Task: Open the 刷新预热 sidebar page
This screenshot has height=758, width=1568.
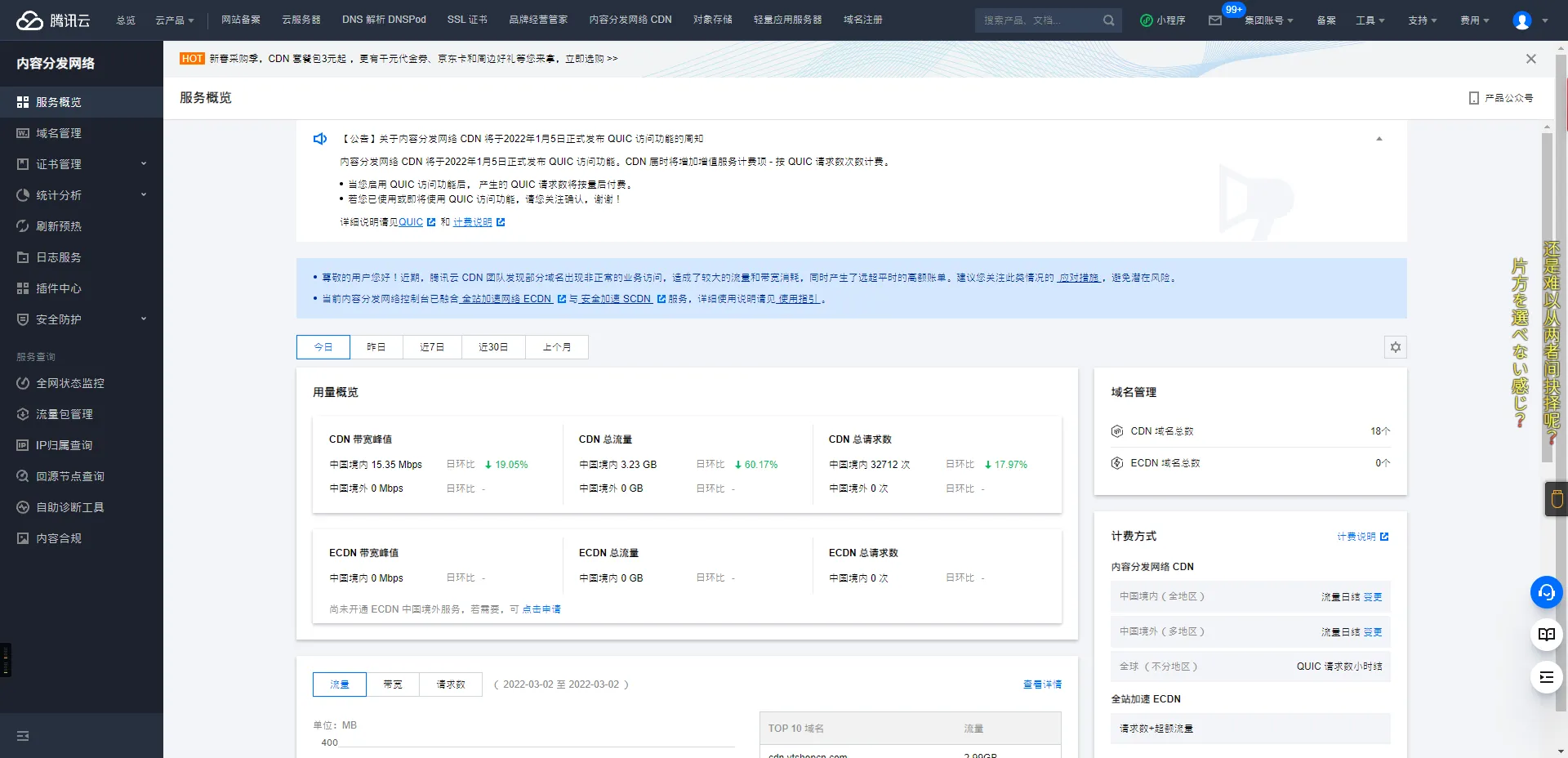Action: [57, 226]
